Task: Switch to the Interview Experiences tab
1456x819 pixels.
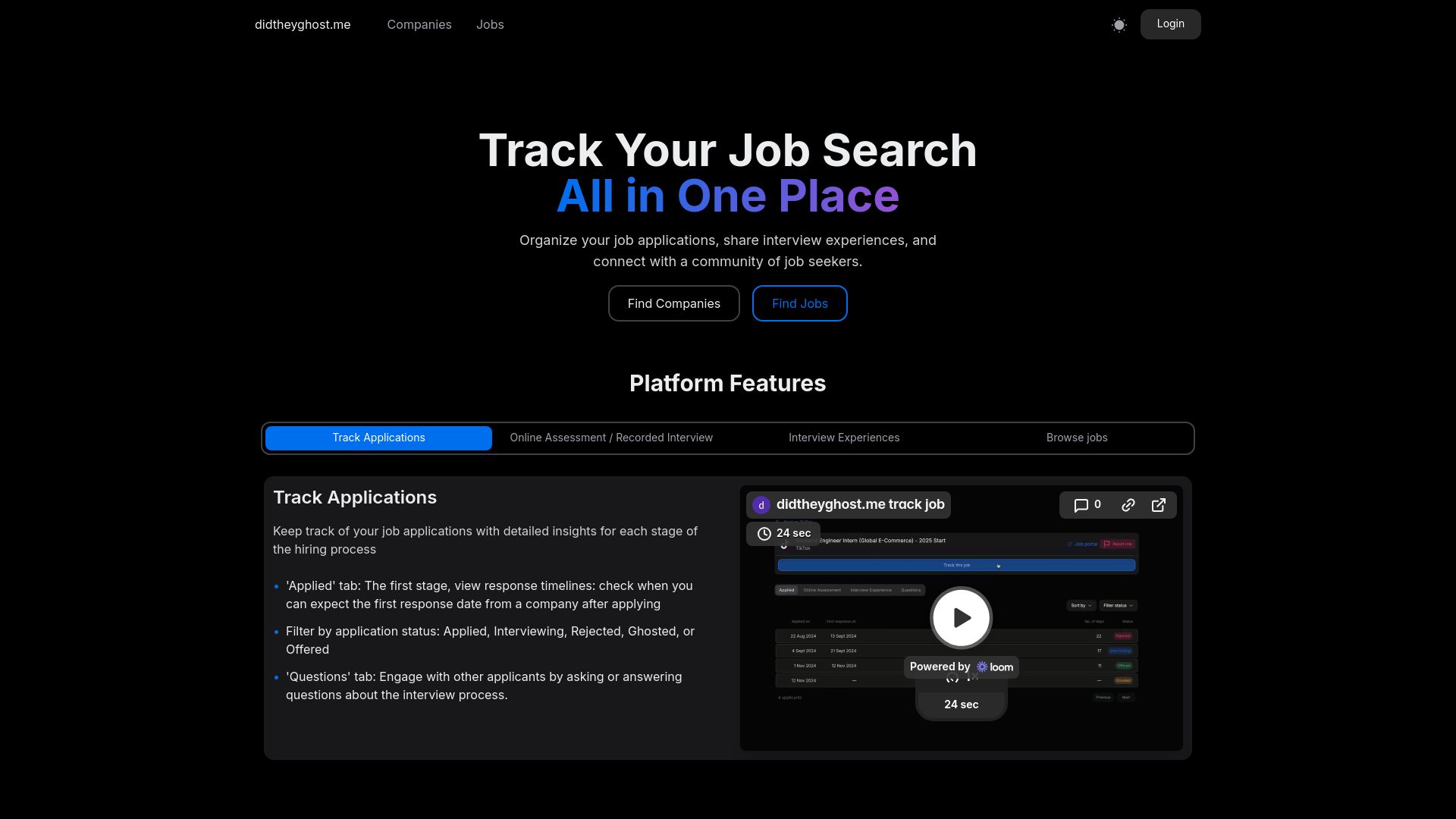Action: pos(844,438)
